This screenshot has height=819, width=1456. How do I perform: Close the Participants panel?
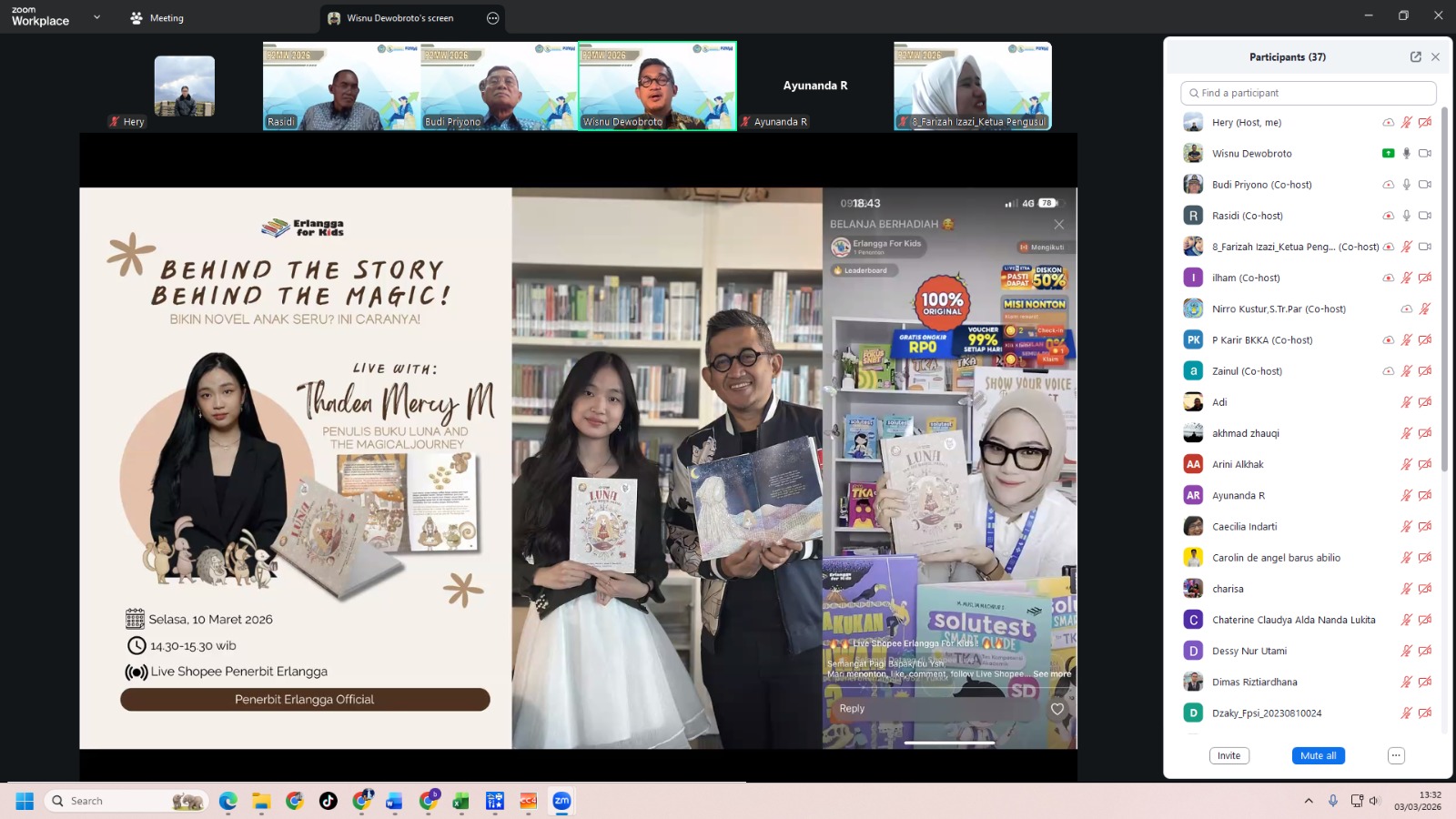click(x=1435, y=57)
